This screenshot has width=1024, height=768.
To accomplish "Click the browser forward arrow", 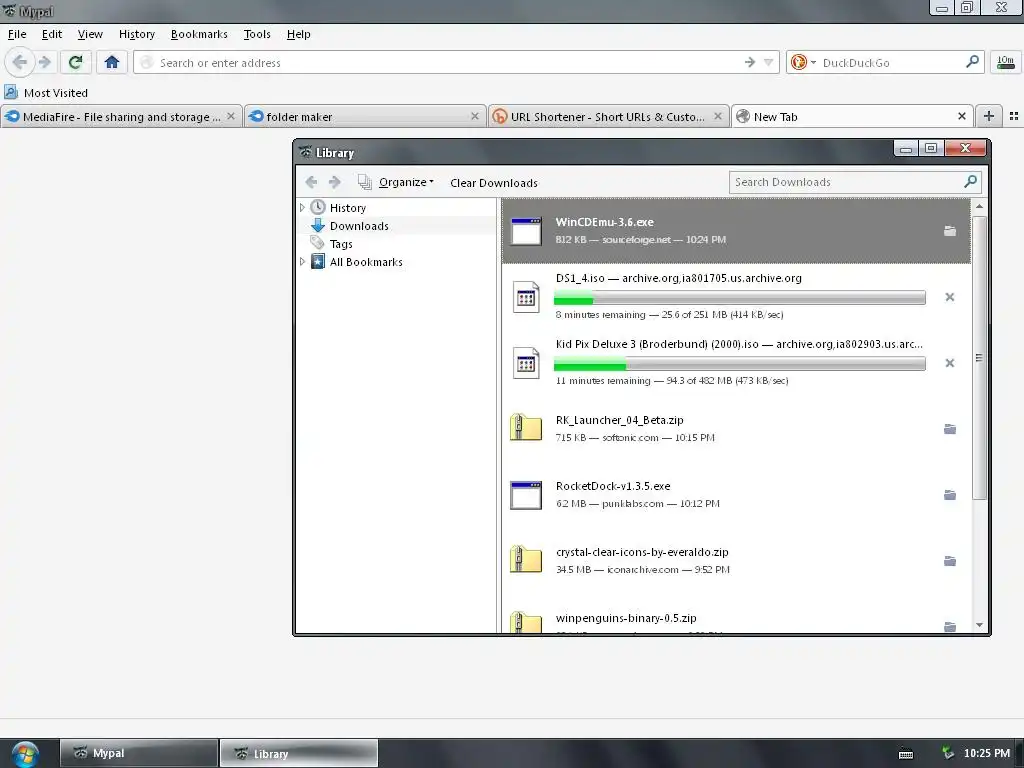I will click(x=44, y=63).
